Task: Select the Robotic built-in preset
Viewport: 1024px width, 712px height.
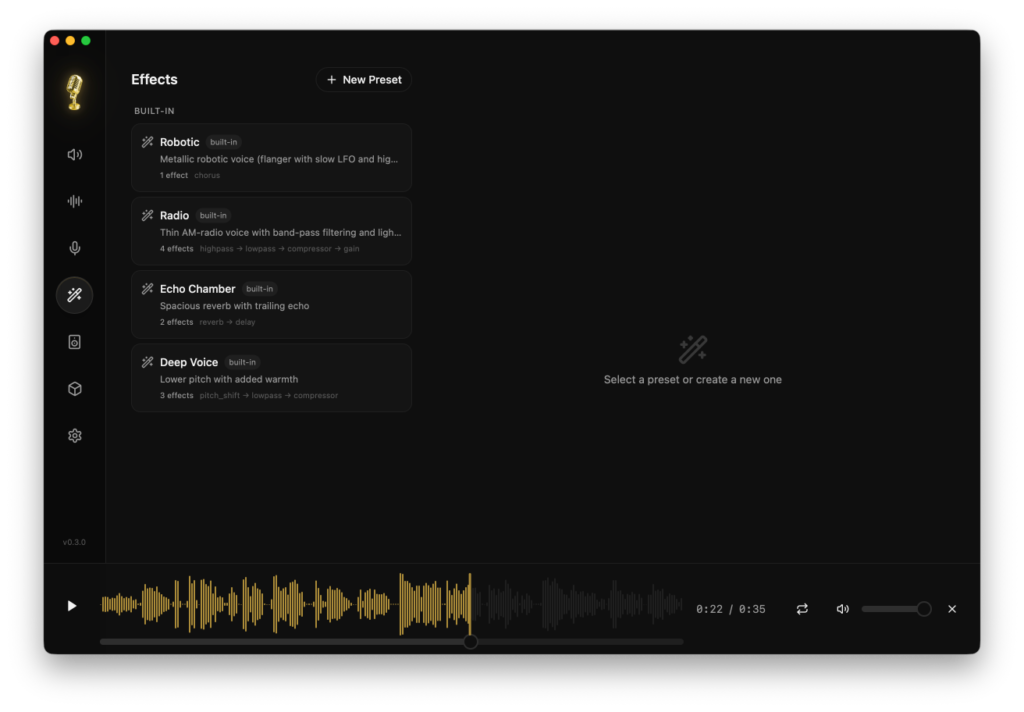Action: pyautogui.click(x=271, y=158)
